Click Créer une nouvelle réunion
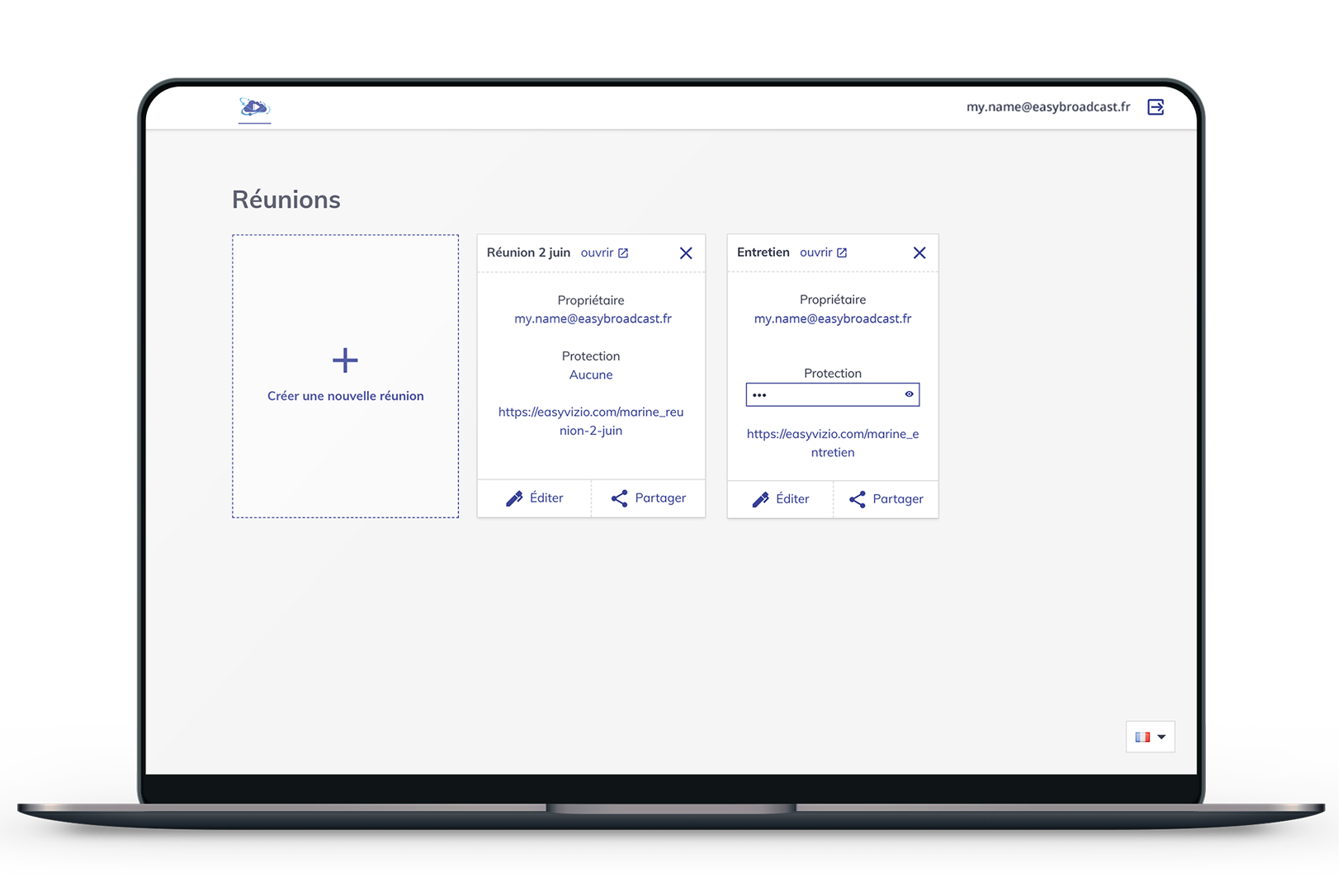Viewport: 1342px width, 896px height. [x=345, y=395]
